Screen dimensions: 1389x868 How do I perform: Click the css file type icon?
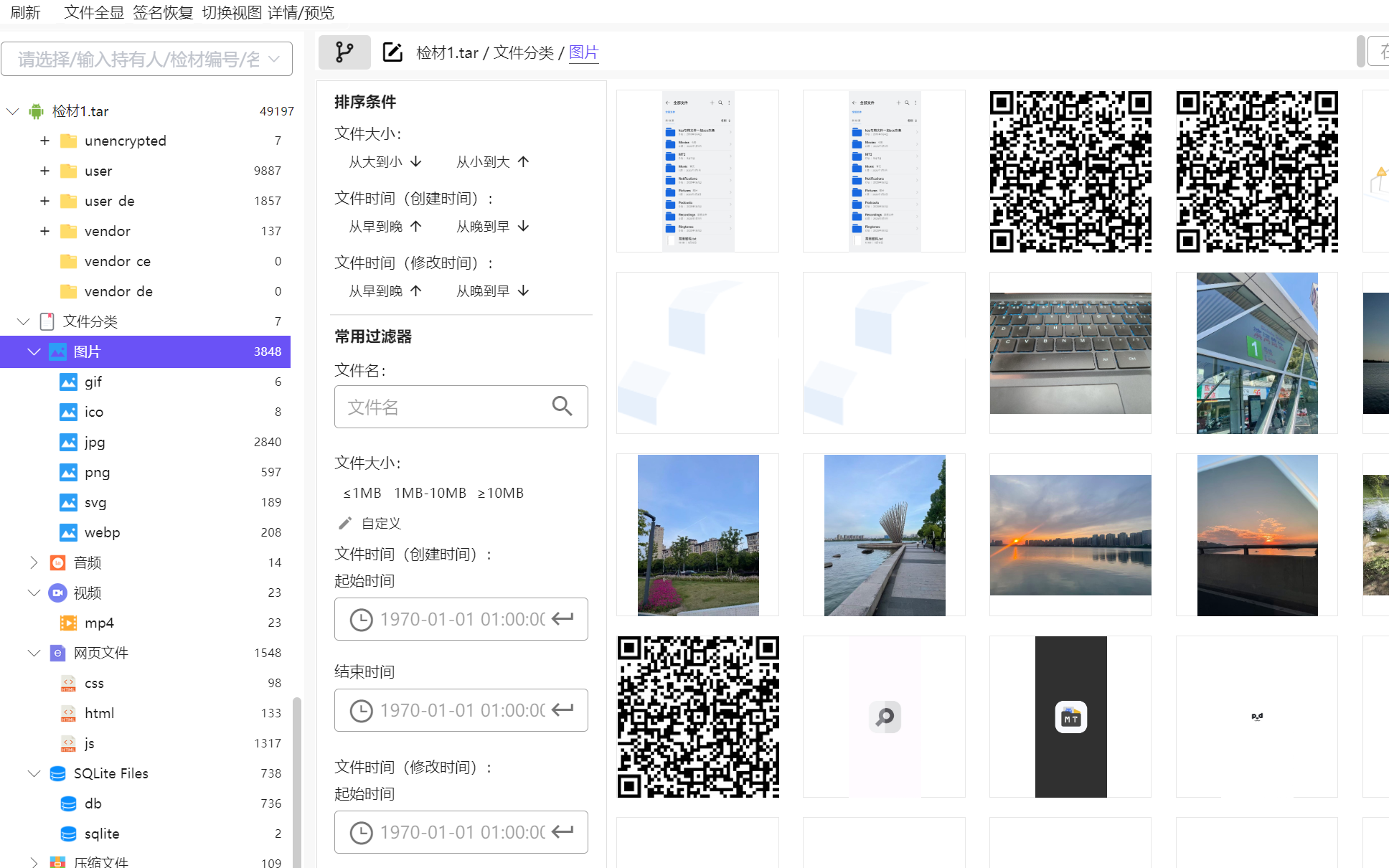68,683
